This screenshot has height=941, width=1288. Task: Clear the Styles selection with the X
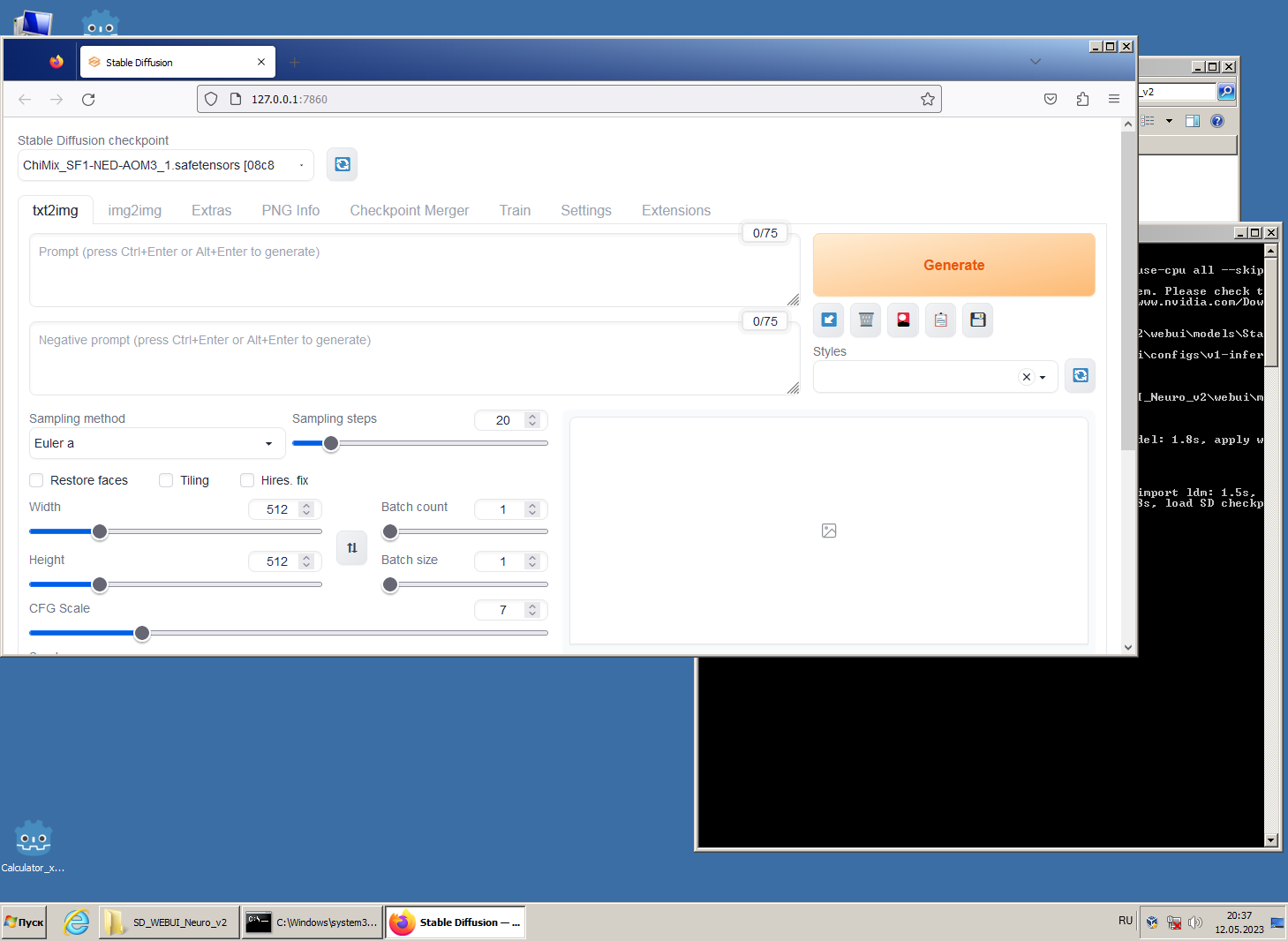[1027, 377]
